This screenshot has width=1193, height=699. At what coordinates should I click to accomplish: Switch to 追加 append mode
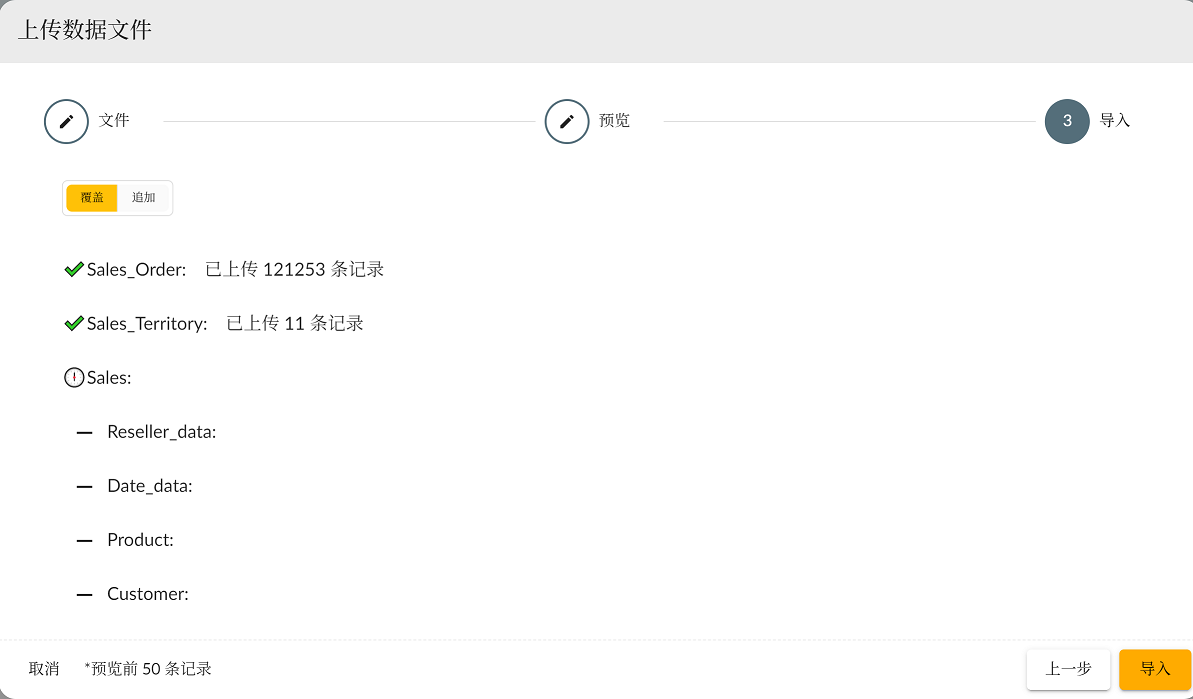[144, 198]
